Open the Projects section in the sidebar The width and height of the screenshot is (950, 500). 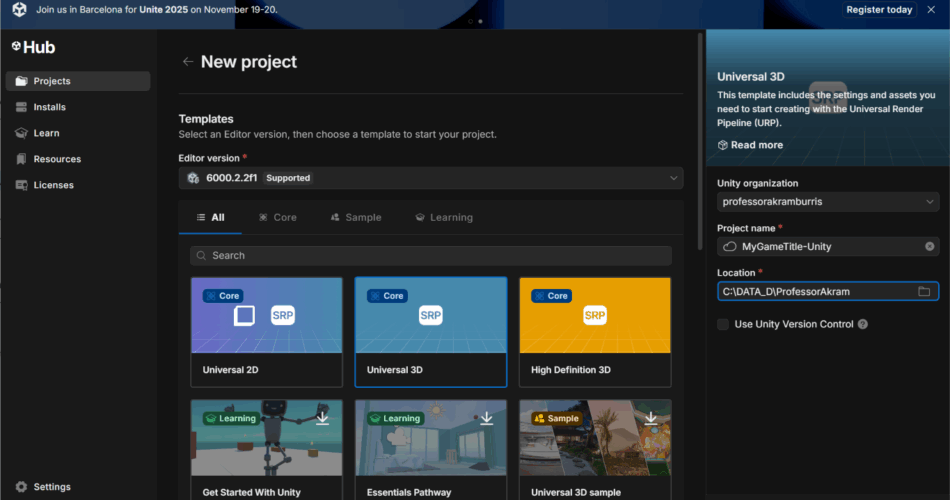[78, 81]
